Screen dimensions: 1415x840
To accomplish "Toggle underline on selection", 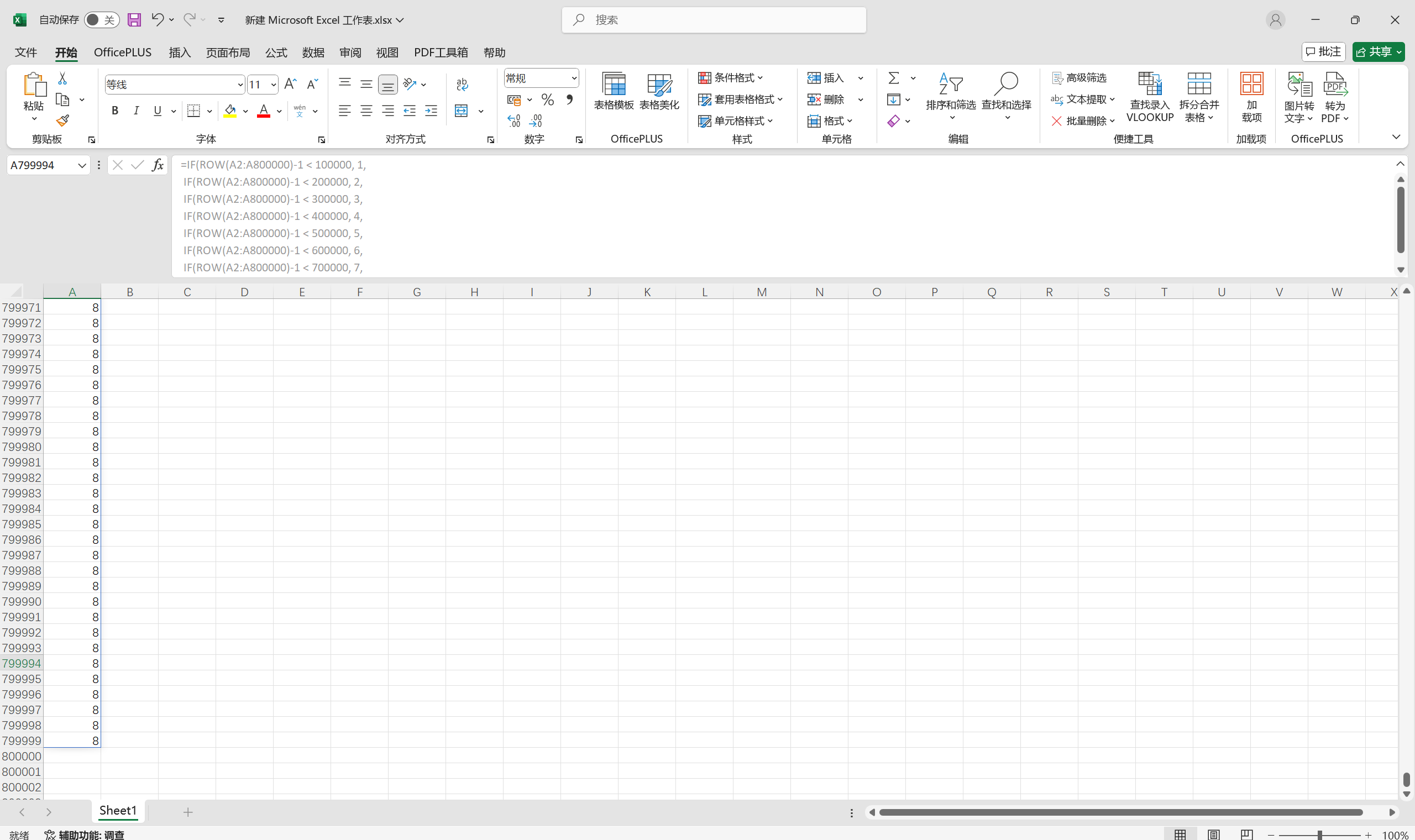I will (x=157, y=111).
